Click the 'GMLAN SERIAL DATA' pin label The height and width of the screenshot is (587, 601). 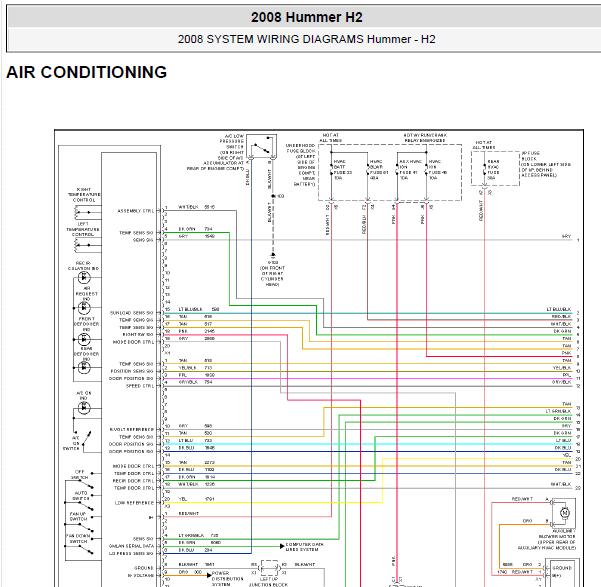[x=131, y=546]
